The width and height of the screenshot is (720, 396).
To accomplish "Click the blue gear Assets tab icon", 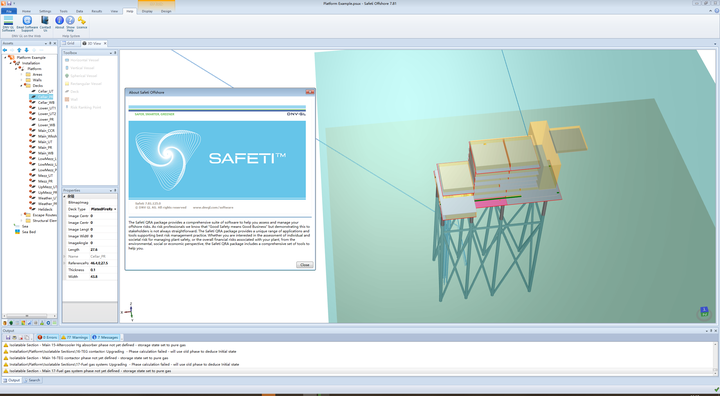I will pyautogui.click(x=48, y=323).
